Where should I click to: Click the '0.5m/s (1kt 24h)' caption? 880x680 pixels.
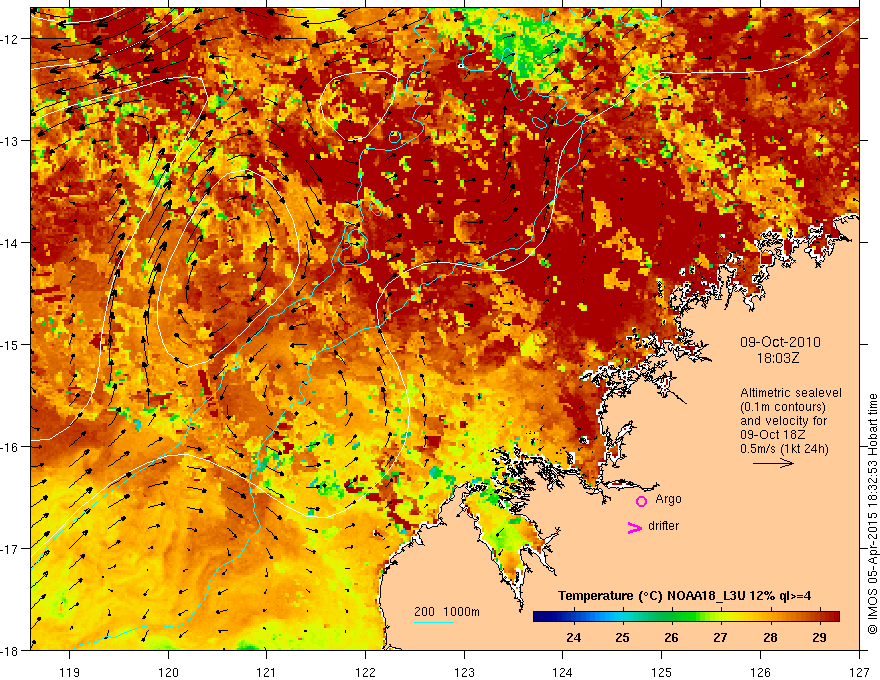tap(784, 449)
